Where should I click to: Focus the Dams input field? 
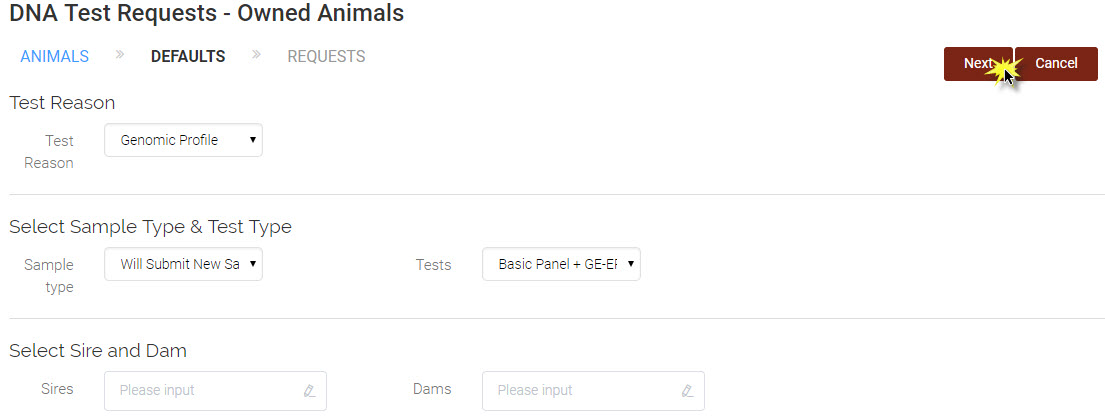pyautogui.click(x=593, y=391)
